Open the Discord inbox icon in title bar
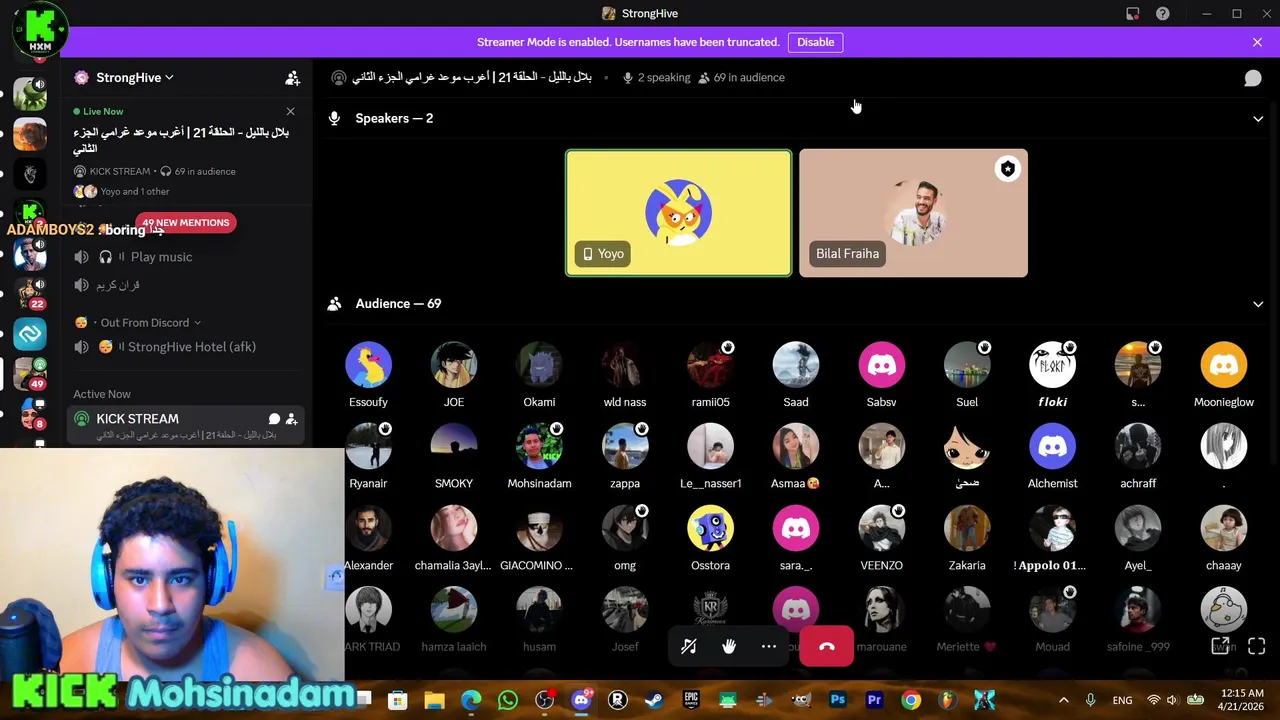Screen dimensions: 1280x720 point(1132,14)
